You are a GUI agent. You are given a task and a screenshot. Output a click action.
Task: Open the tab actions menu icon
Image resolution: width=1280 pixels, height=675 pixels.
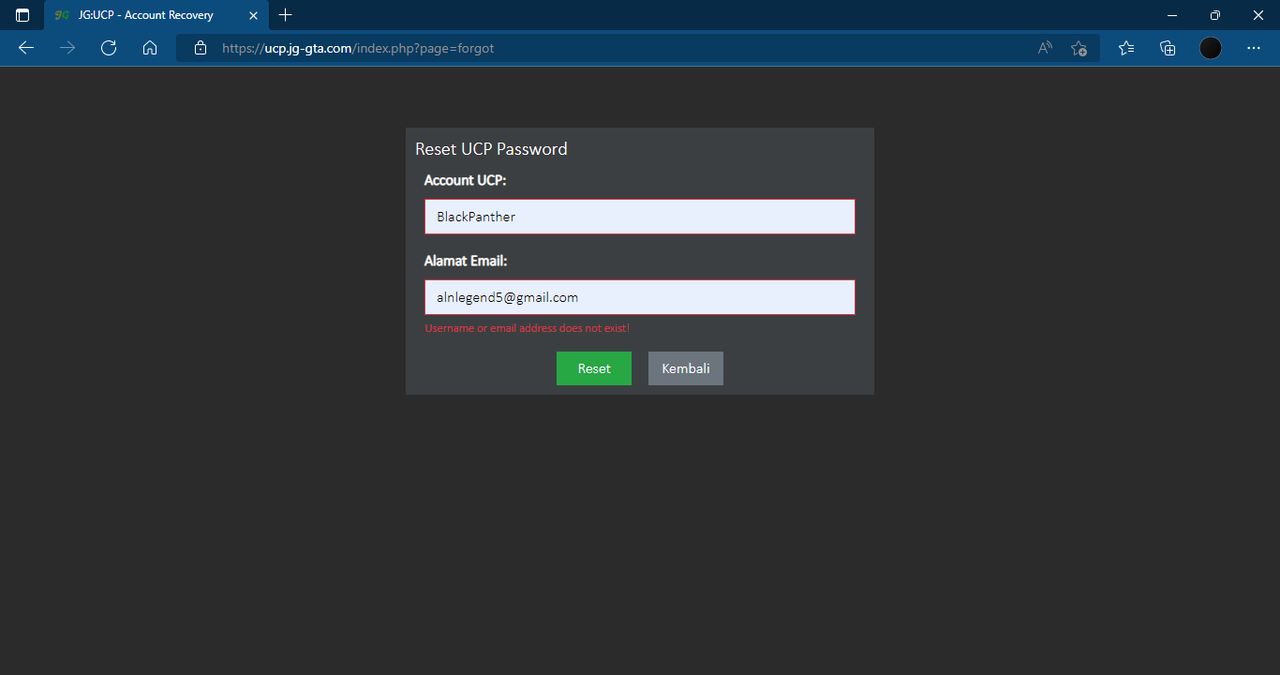[x=22, y=15]
